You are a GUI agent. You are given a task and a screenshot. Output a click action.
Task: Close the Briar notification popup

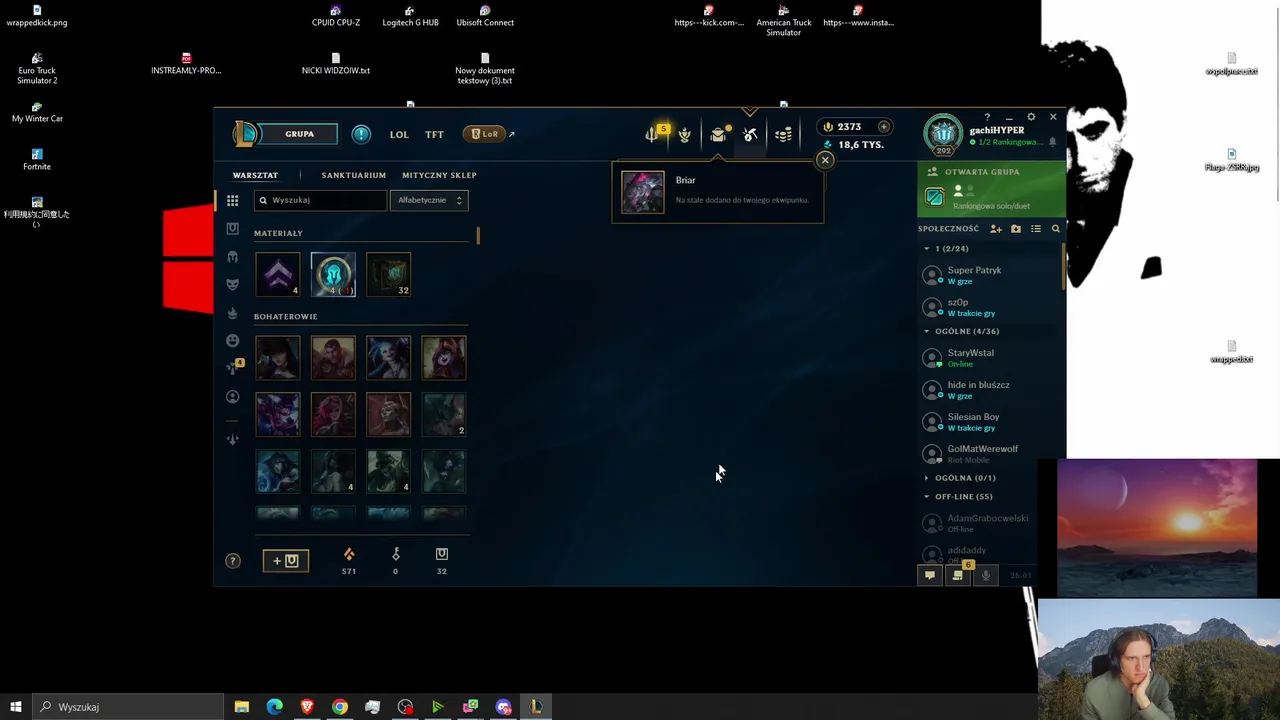coord(825,160)
